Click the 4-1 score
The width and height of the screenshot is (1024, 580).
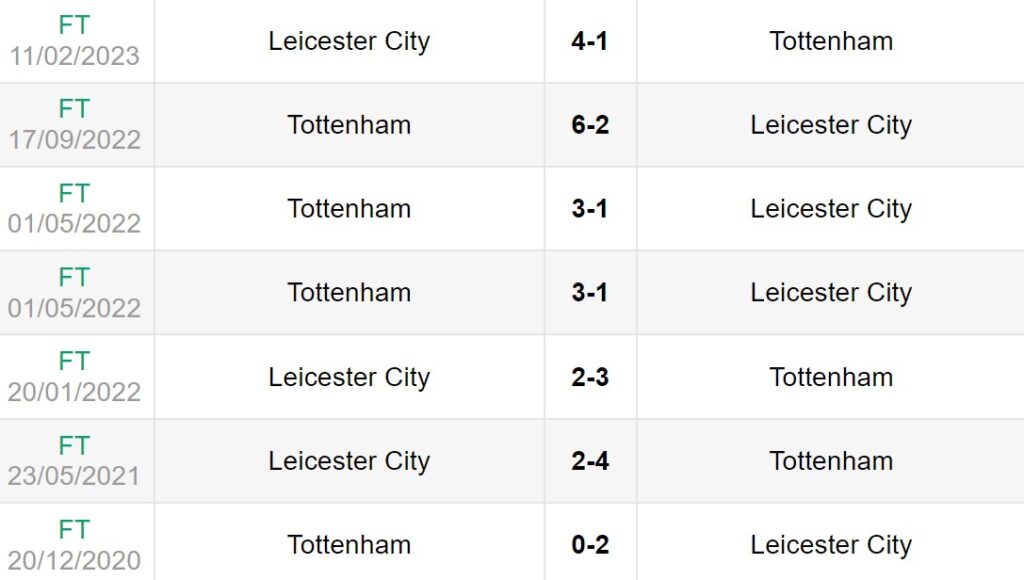[x=590, y=41]
